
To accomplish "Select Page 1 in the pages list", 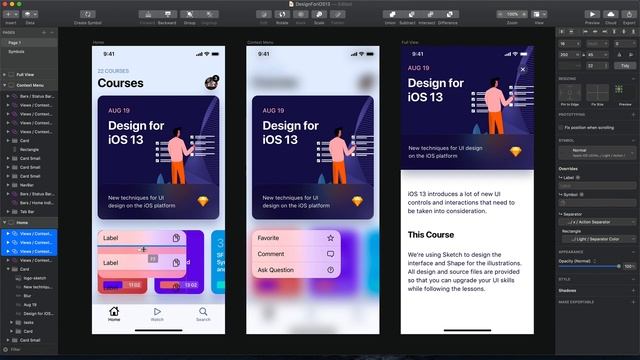I will (29, 42).
